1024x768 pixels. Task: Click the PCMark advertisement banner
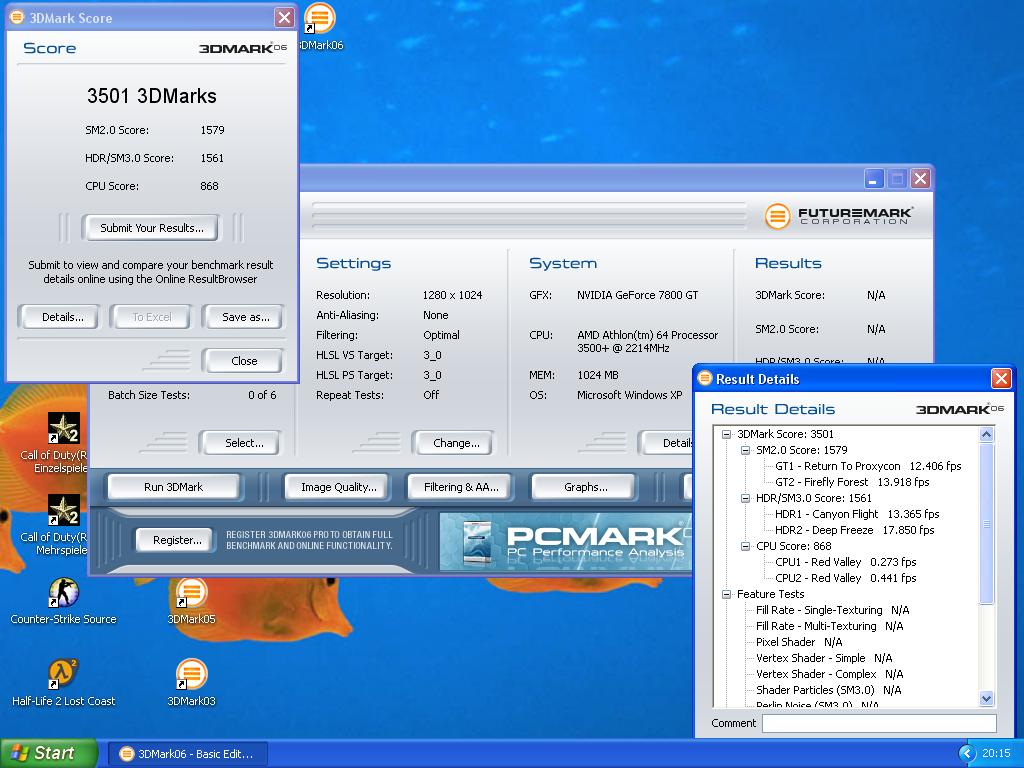pos(566,541)
